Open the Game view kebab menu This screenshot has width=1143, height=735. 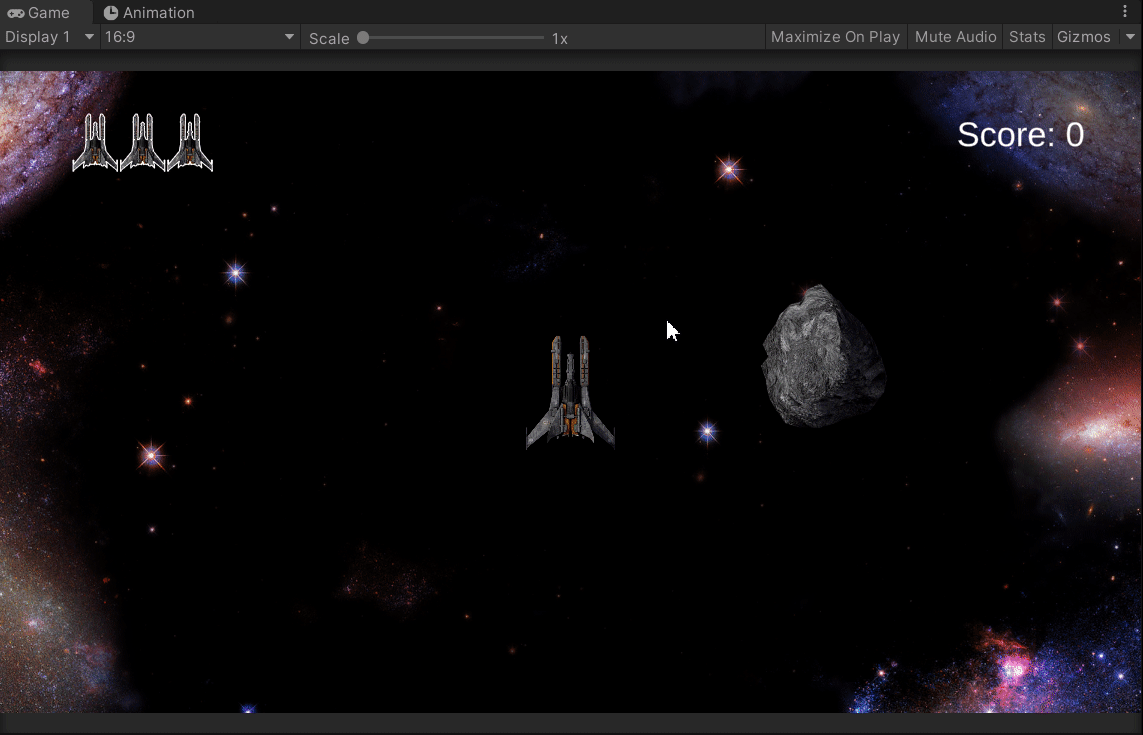tap(1126, 11)
